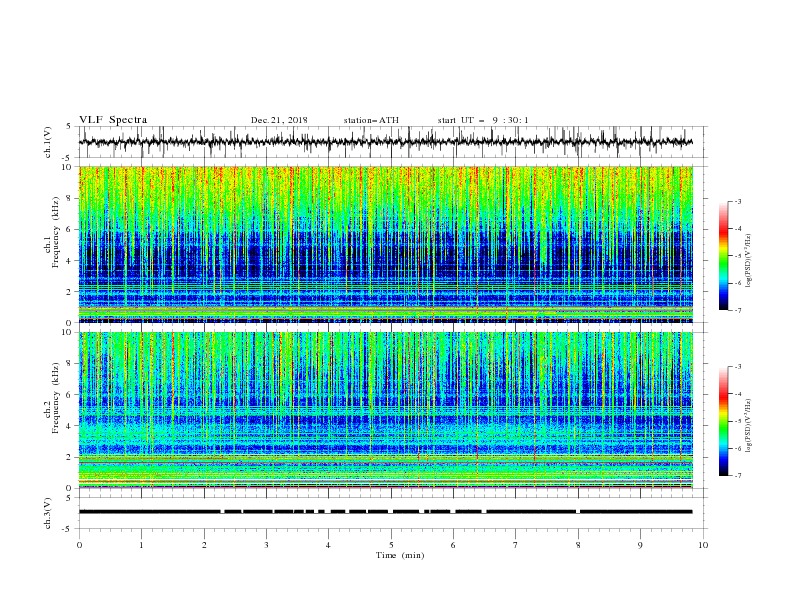Click the "-7" tick on ch.2 colorbar

pyautogui.click(x=737, y=476)
